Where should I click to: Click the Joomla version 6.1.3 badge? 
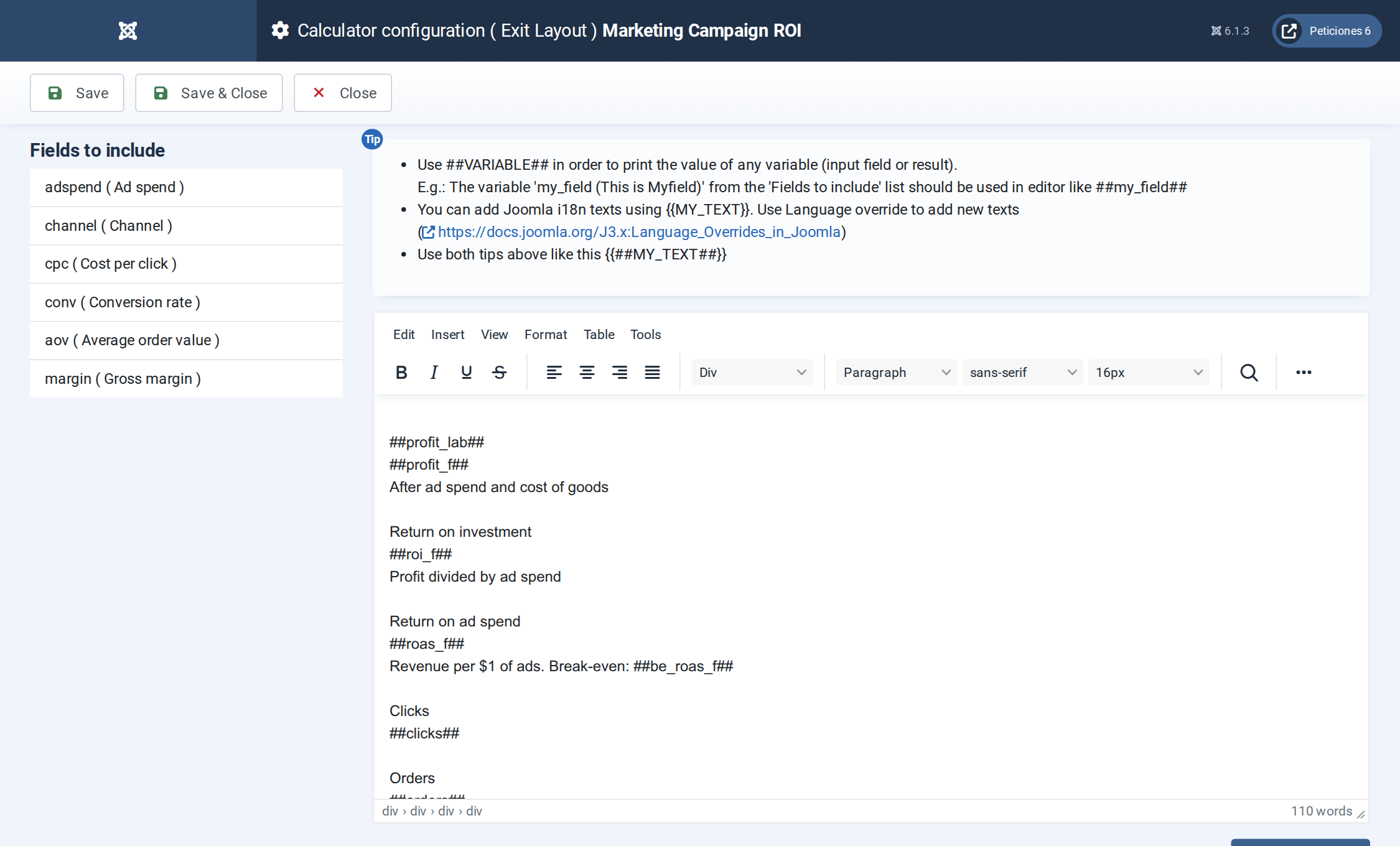[1230, 30]
